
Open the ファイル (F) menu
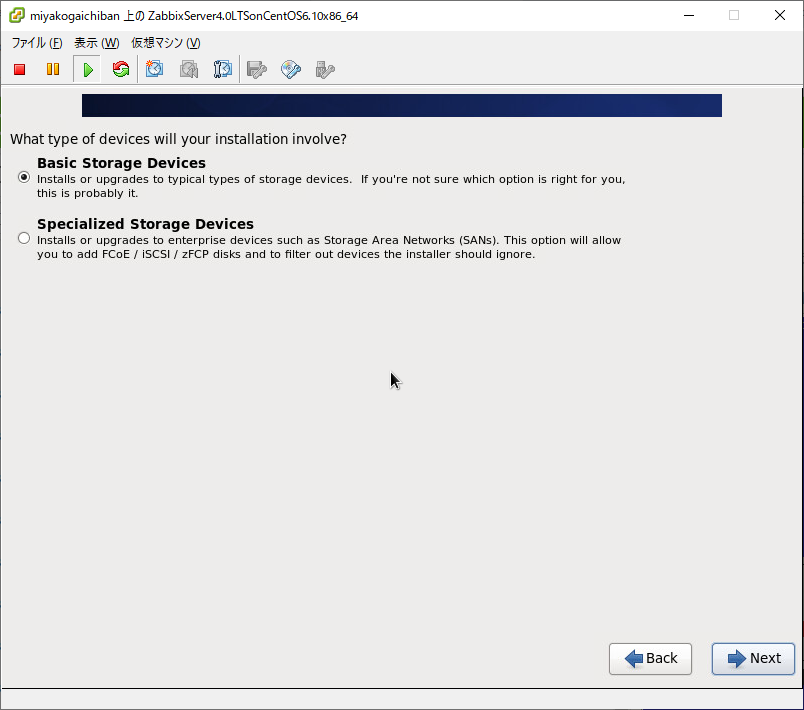37,43
